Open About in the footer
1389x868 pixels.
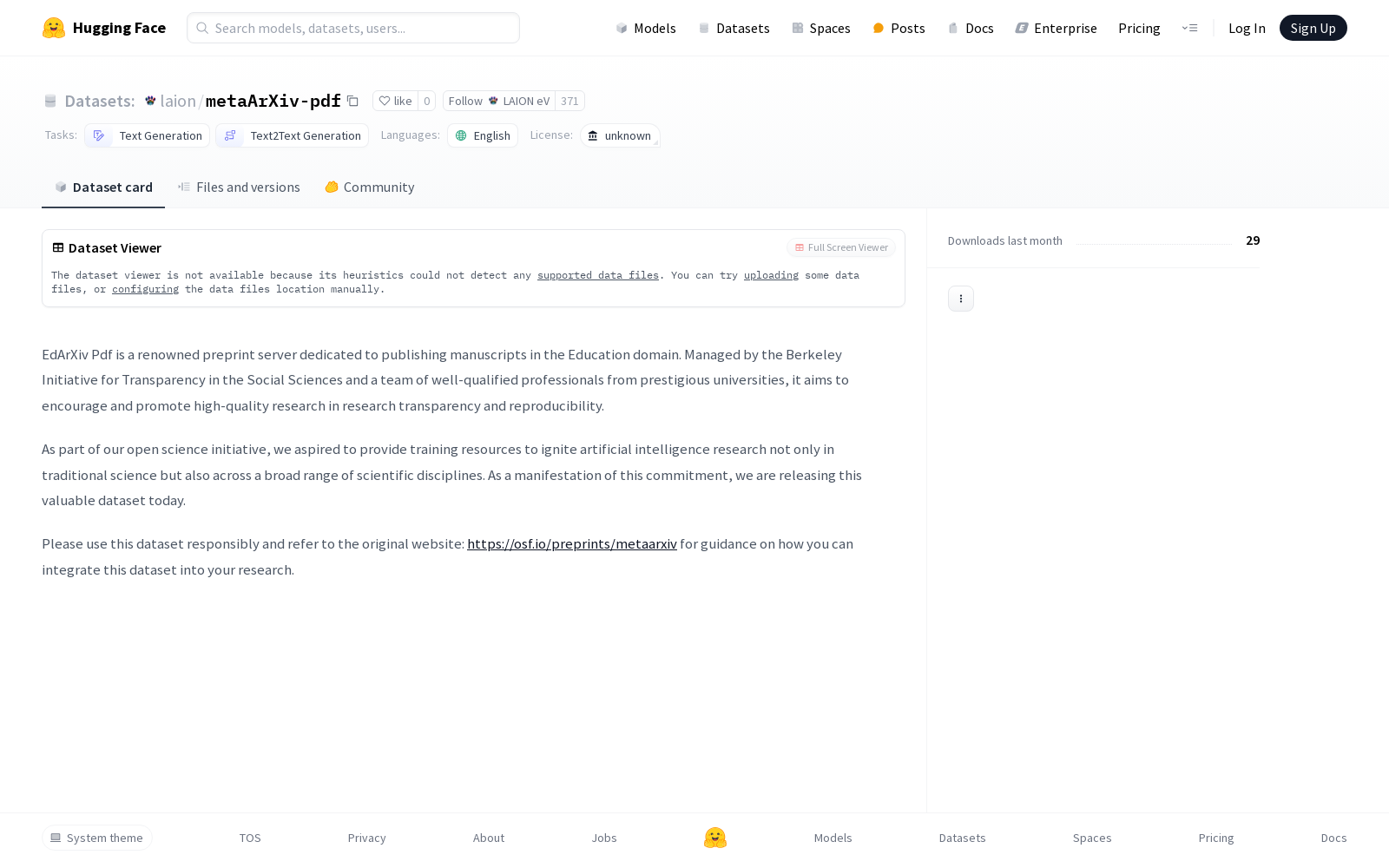click(489, 838)
